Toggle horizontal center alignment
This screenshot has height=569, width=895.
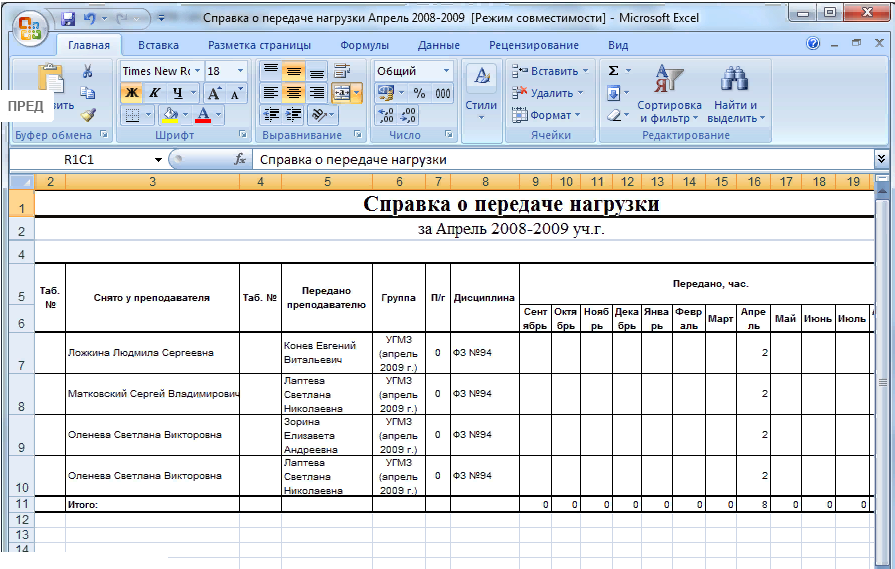coord(293,93)
